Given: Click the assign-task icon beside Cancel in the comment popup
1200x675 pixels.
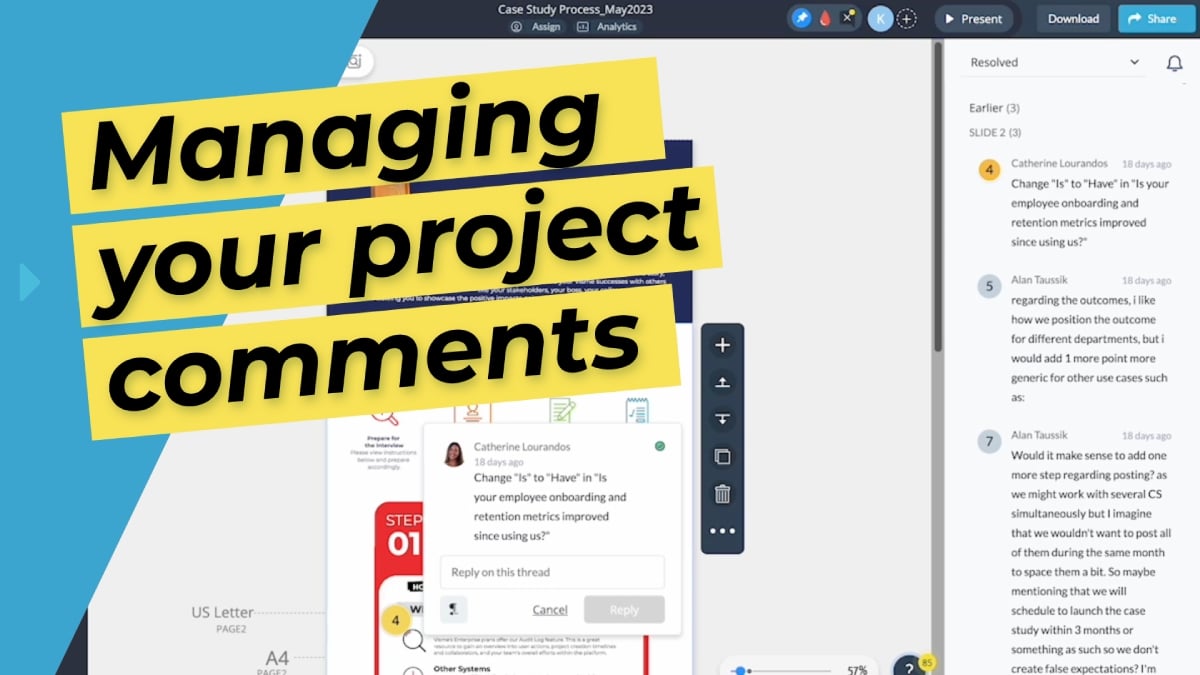Looking at the screenshot, I should tap(454, 609).
